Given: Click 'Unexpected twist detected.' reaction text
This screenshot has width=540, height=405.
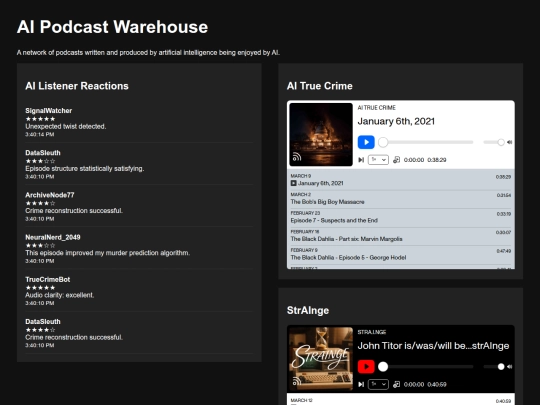Looking at the screenshot, I should [x=65, y=126].
